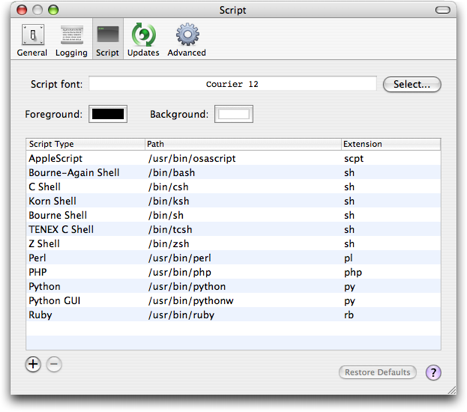Click the /usr/bin/osascript path cell
Screen dimensions: 467x412
tap(192, 158)
